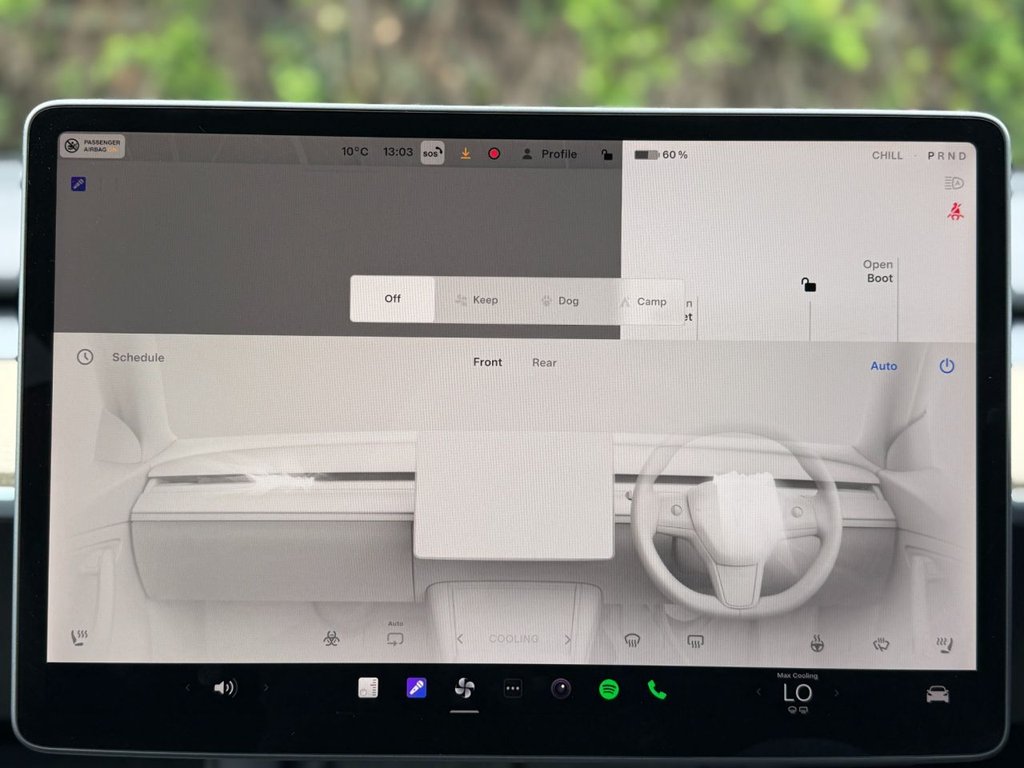Tap the power icon to toggle climate
1024x768 pixels.
pyautogui.click(x=946, y=366)
